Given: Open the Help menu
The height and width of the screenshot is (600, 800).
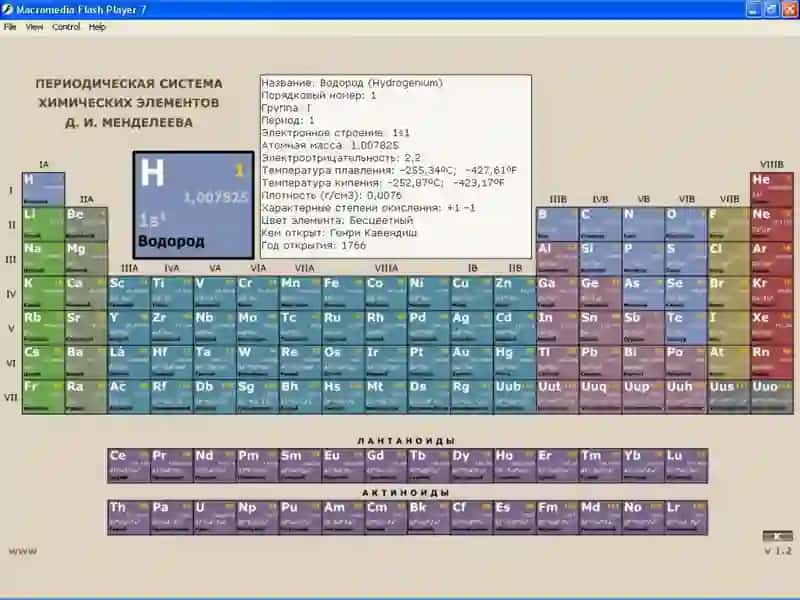Looking at the screenshot, I should 97,27.
